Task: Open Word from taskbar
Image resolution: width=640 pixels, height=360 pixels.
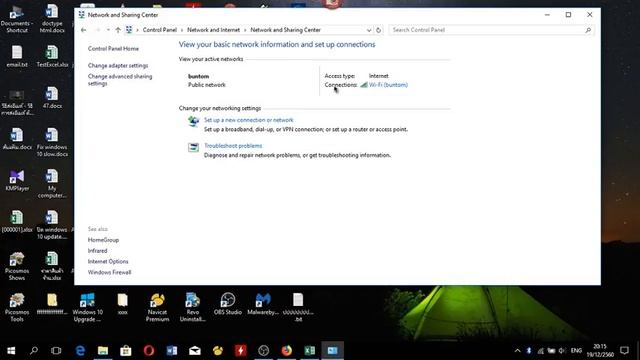Action: (x=171, y=351)
